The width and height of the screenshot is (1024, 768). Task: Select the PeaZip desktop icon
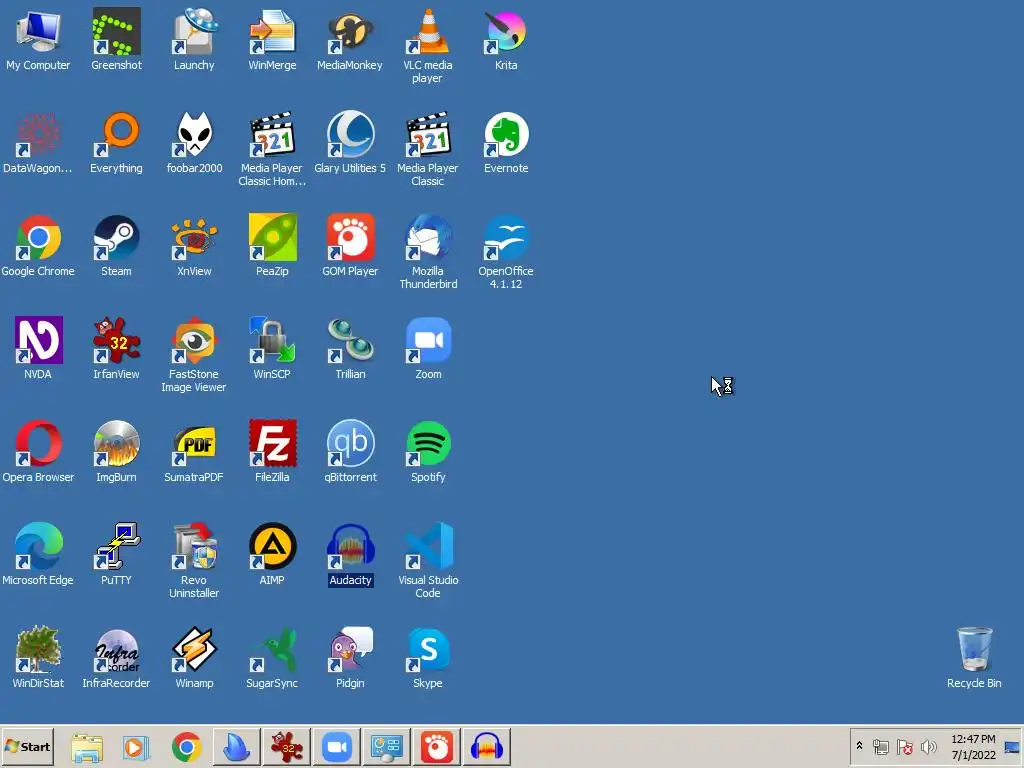pyautogui.click(x=272, y=246)
